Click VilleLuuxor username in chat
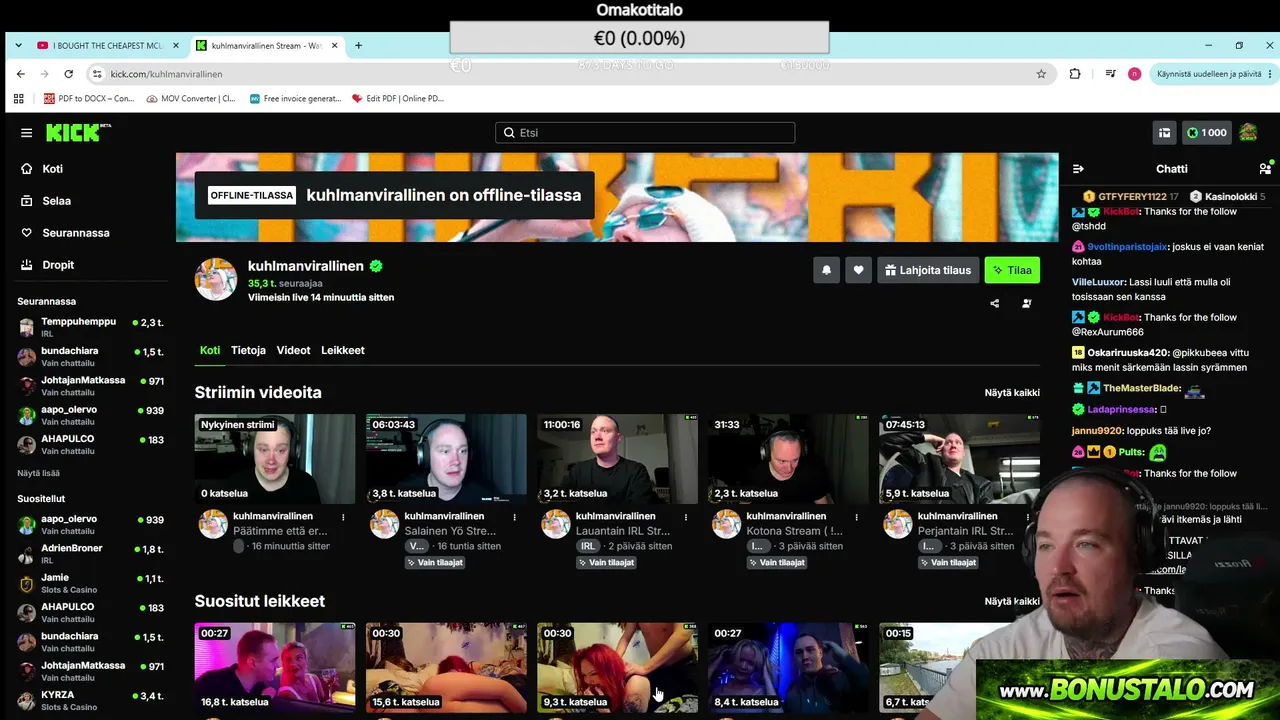The height and width of the screenshot is (720, 1280). (1099, 282)
